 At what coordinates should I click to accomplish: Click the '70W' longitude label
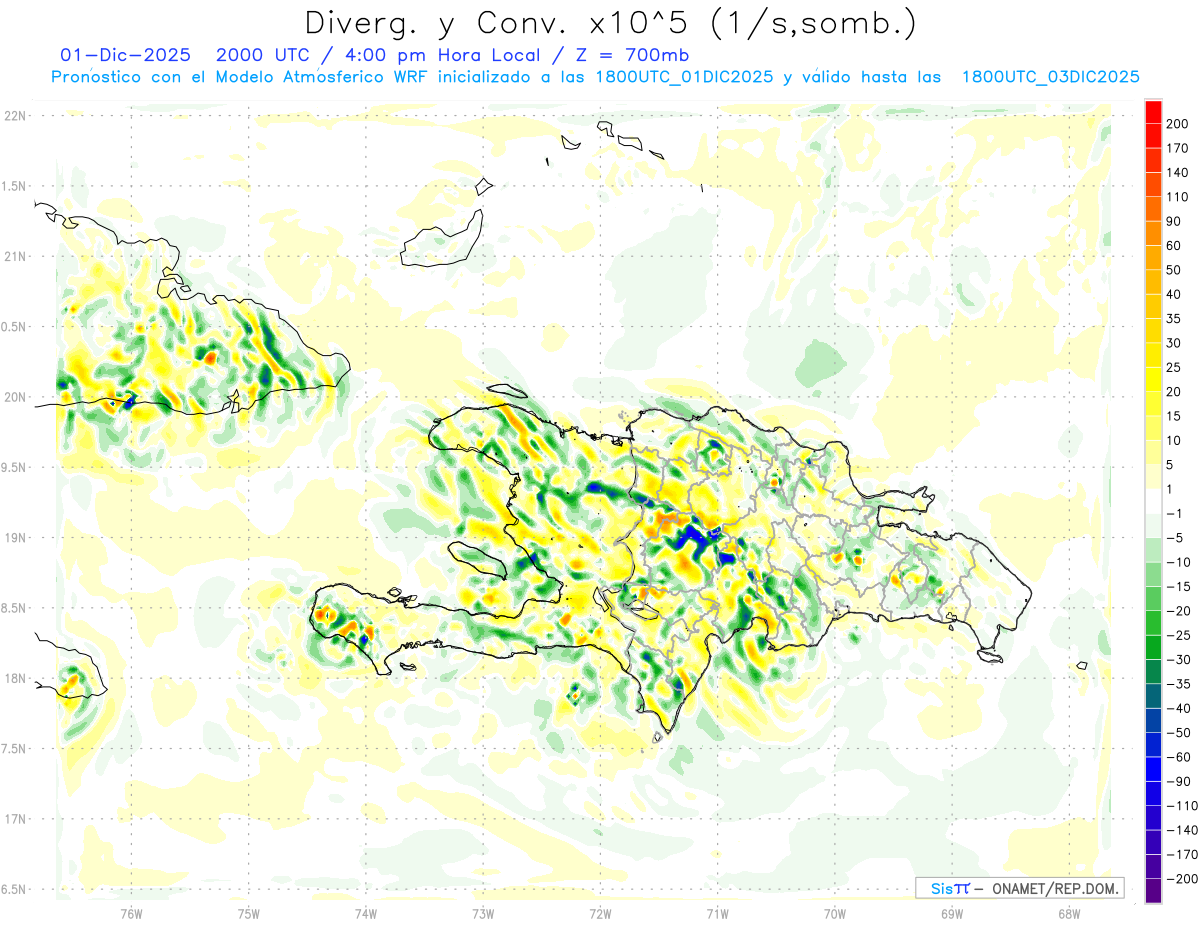(x=835, y=913)
